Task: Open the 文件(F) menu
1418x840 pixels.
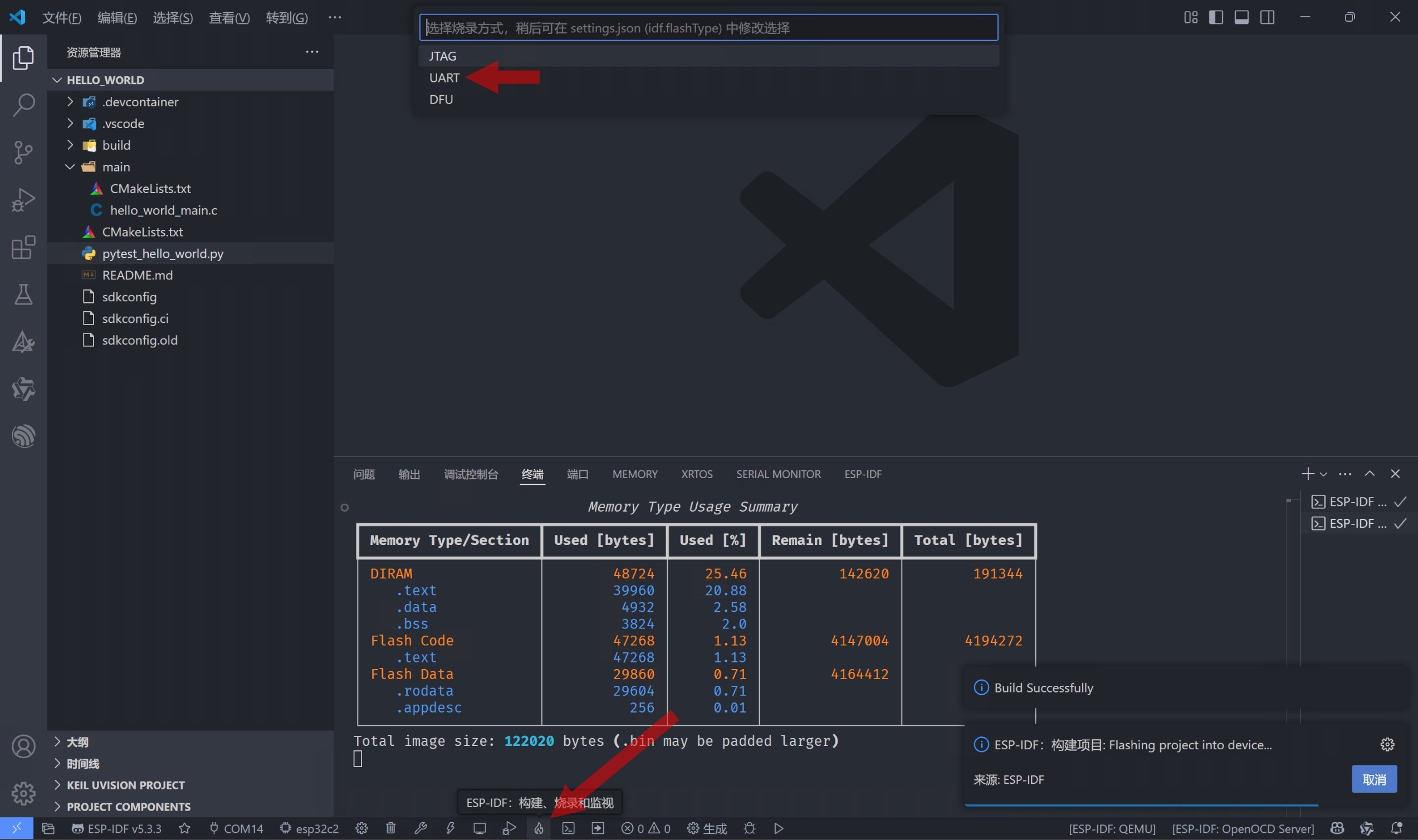Action: click(x=62, y=18)
